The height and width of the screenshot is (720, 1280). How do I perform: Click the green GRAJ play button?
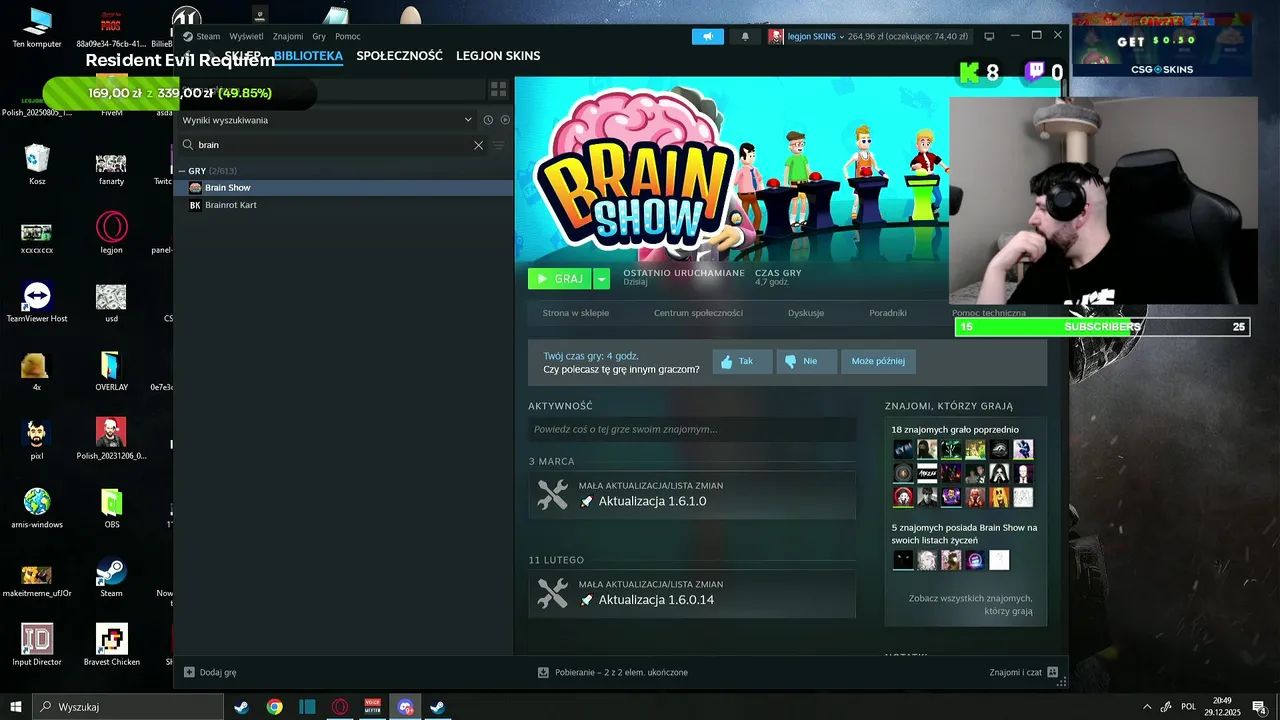click(560, 279)
